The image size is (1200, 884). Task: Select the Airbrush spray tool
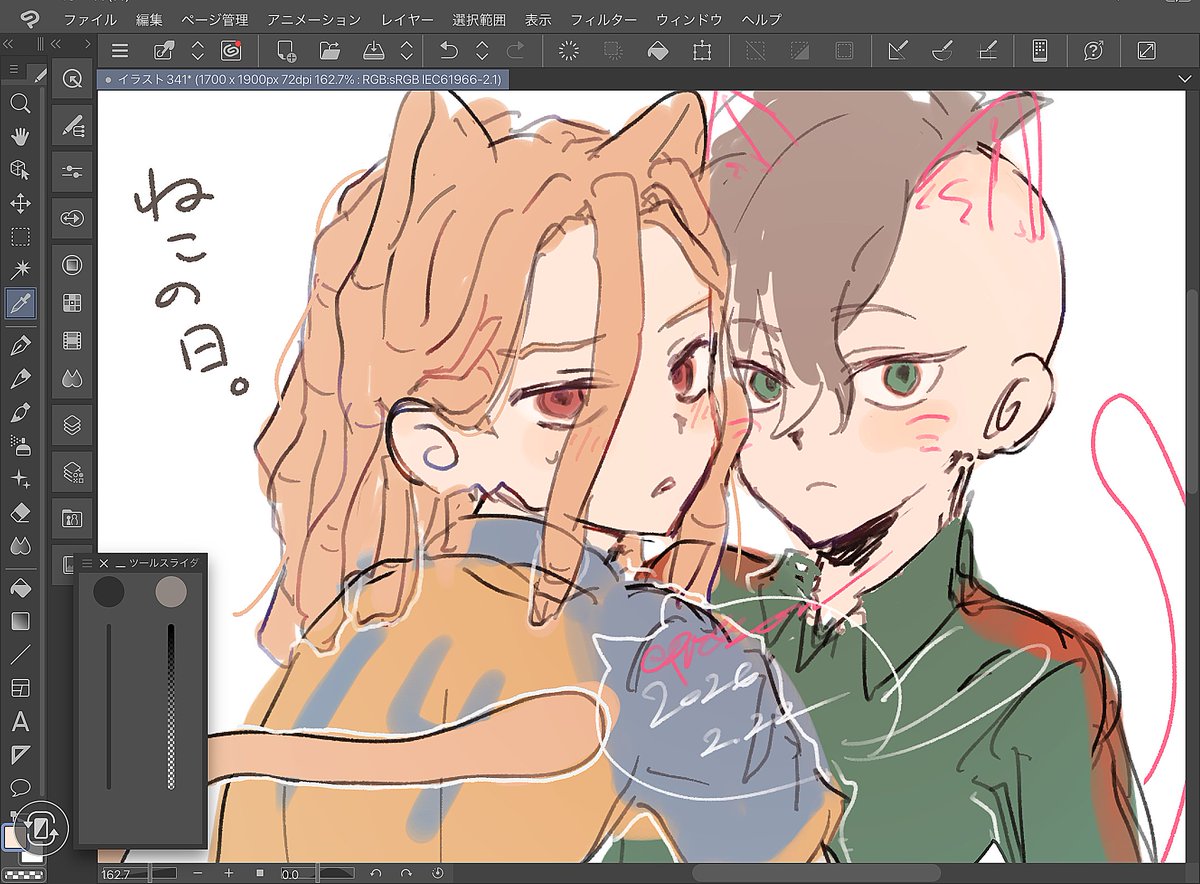click(x=20, y=445)
